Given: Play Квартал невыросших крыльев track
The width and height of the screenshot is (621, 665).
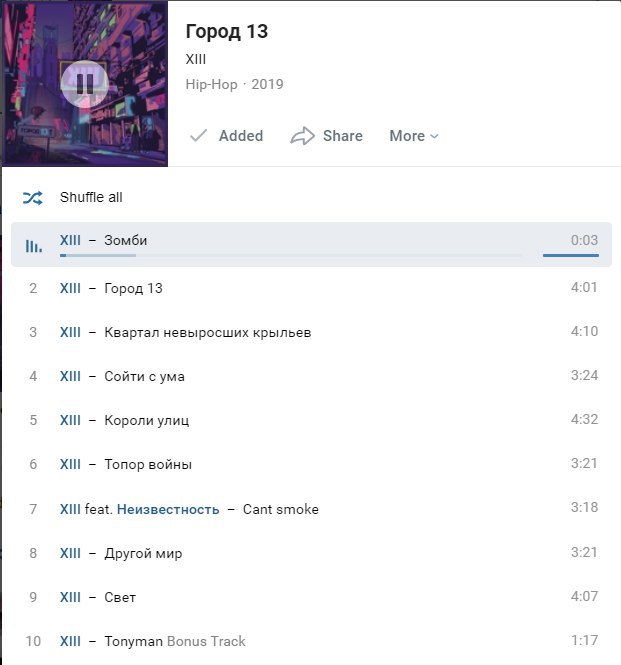Looking at the screenshot, I should [x=311, y=332].
